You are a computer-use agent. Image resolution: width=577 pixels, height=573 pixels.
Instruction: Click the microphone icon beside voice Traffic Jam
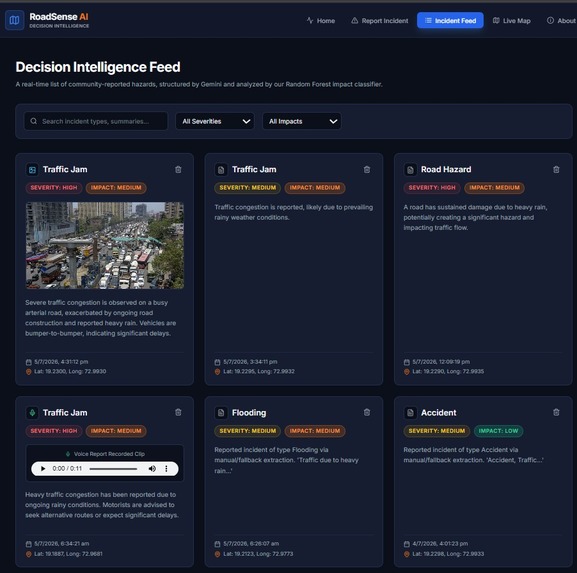(32, 413)
